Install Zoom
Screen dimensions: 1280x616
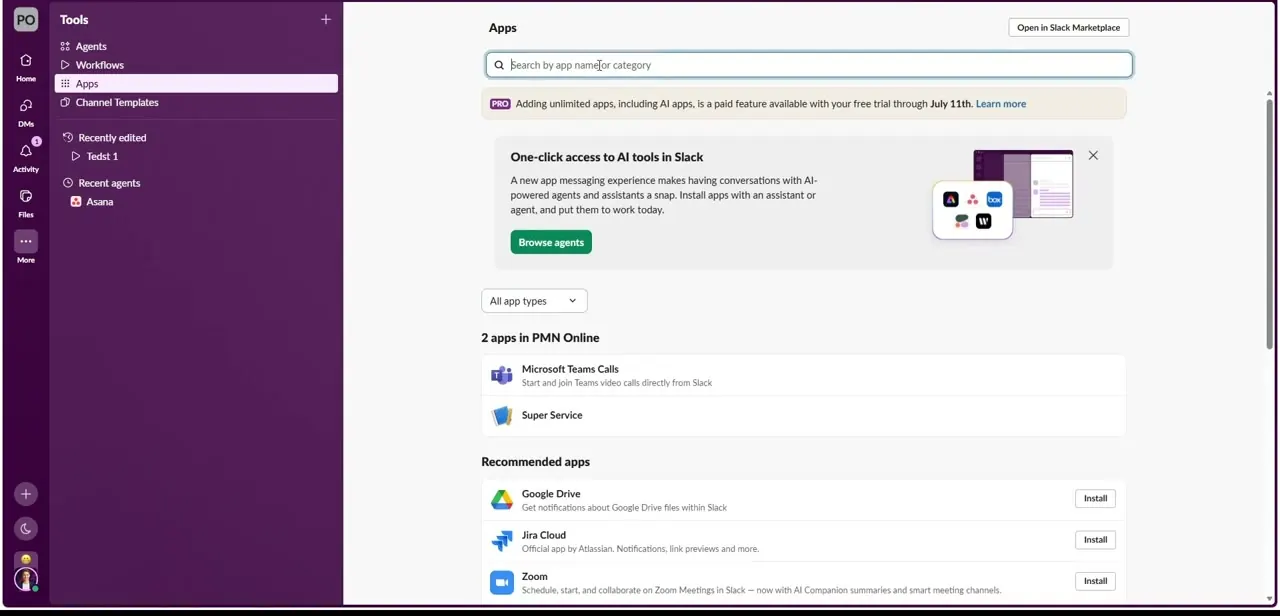click(x=1095, y=581)
